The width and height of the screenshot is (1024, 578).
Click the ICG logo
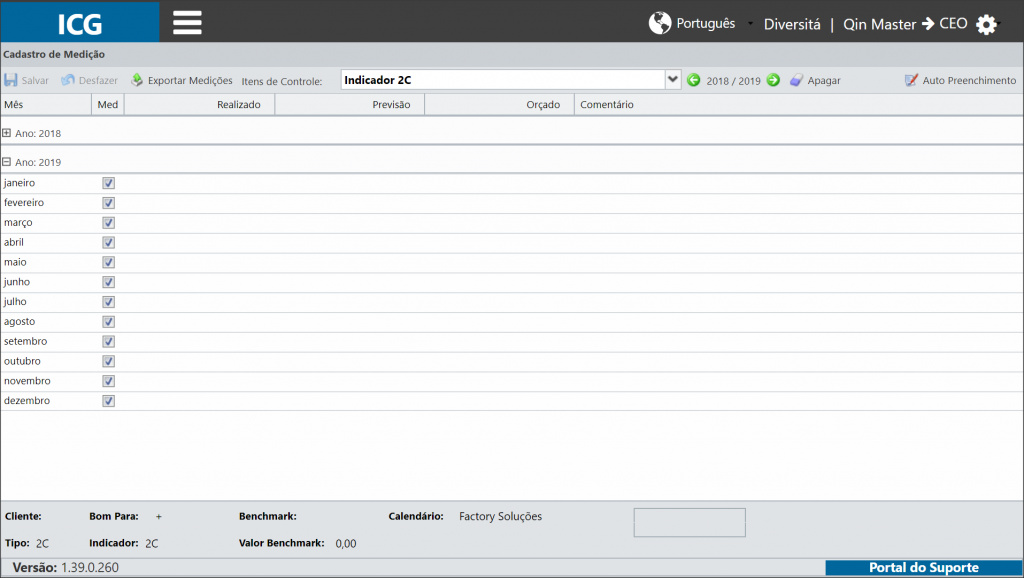[80, 24]
